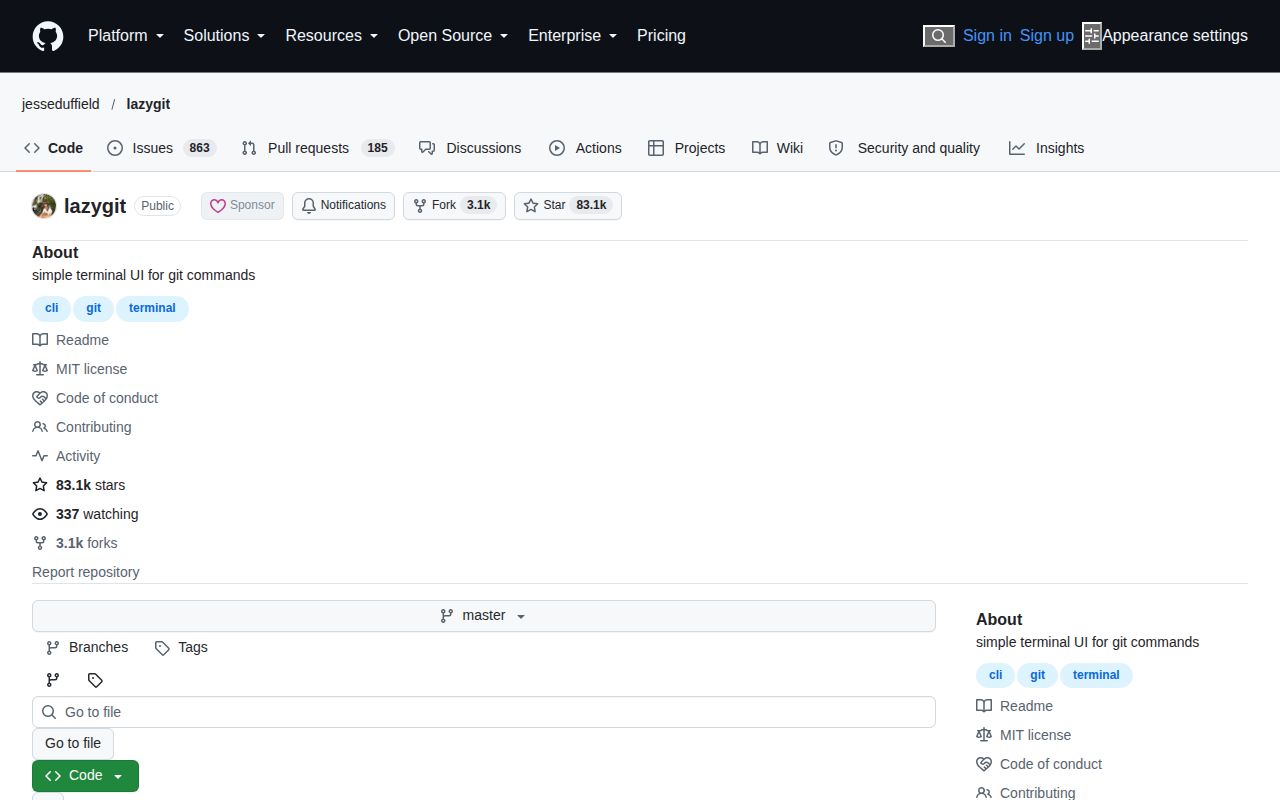Star the lazygit repository
This screenshot has height=800, width=1280.
[x=568, y=206]
